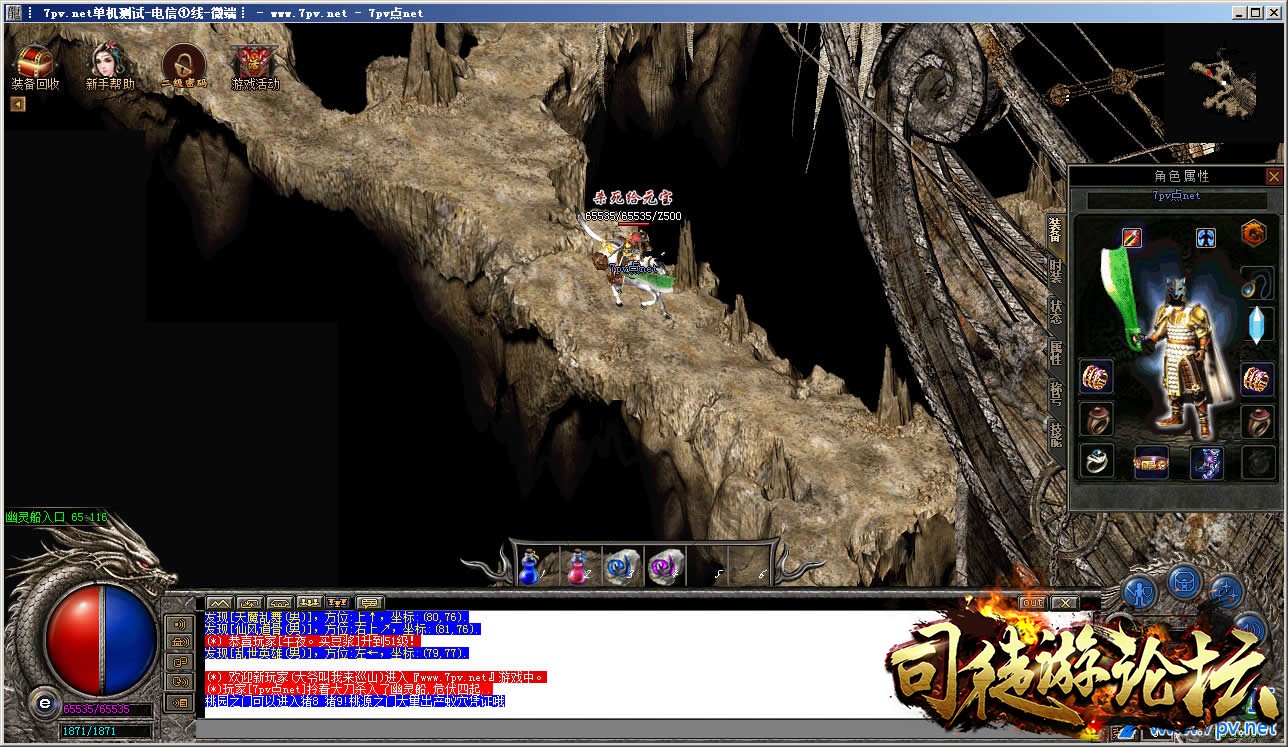Click second chat channel button
Image resolution: width=1288 pixels, height=747 pixels.
click(249, 602)
